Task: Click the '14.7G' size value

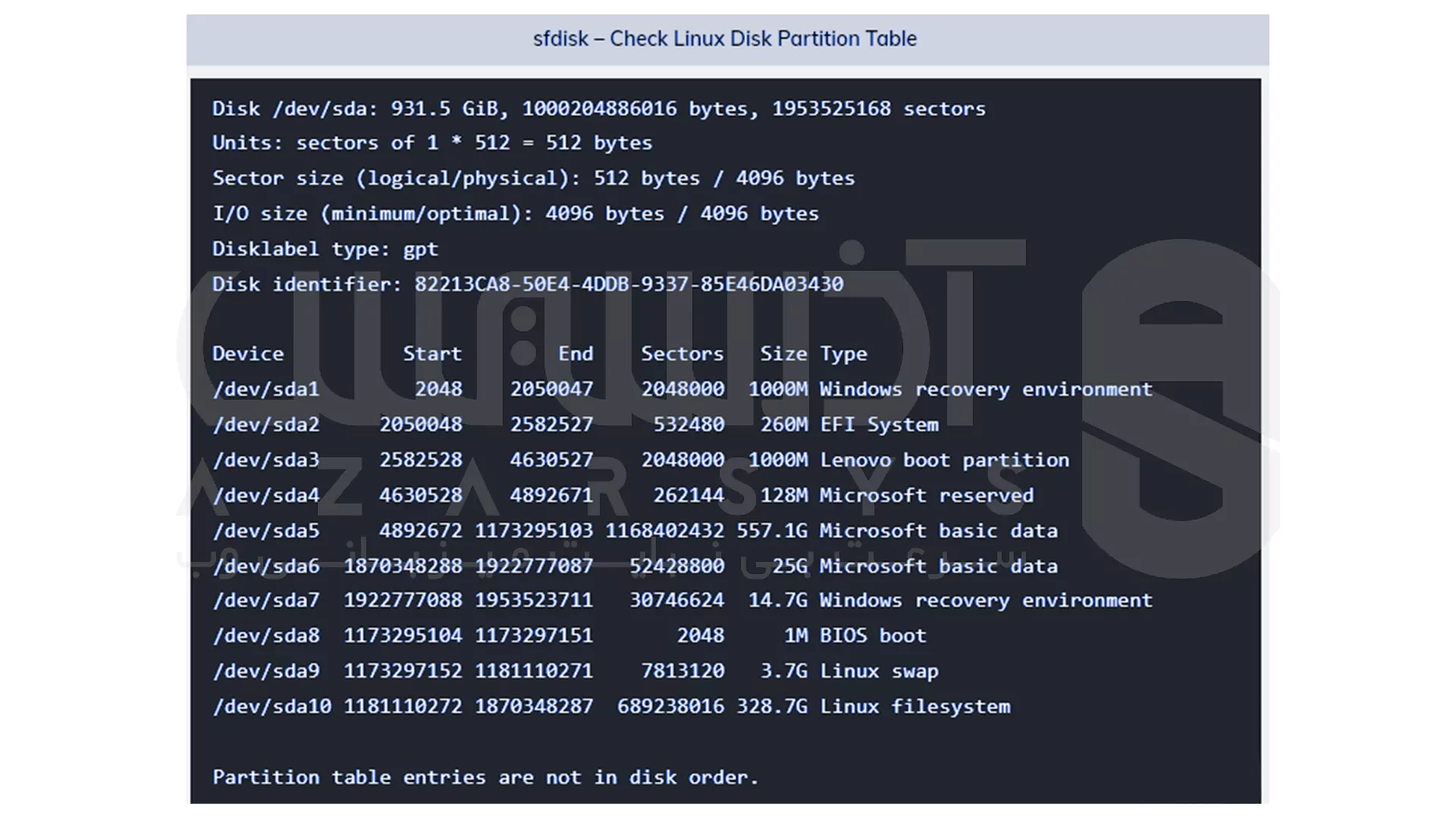Action: tap(778, 601)
